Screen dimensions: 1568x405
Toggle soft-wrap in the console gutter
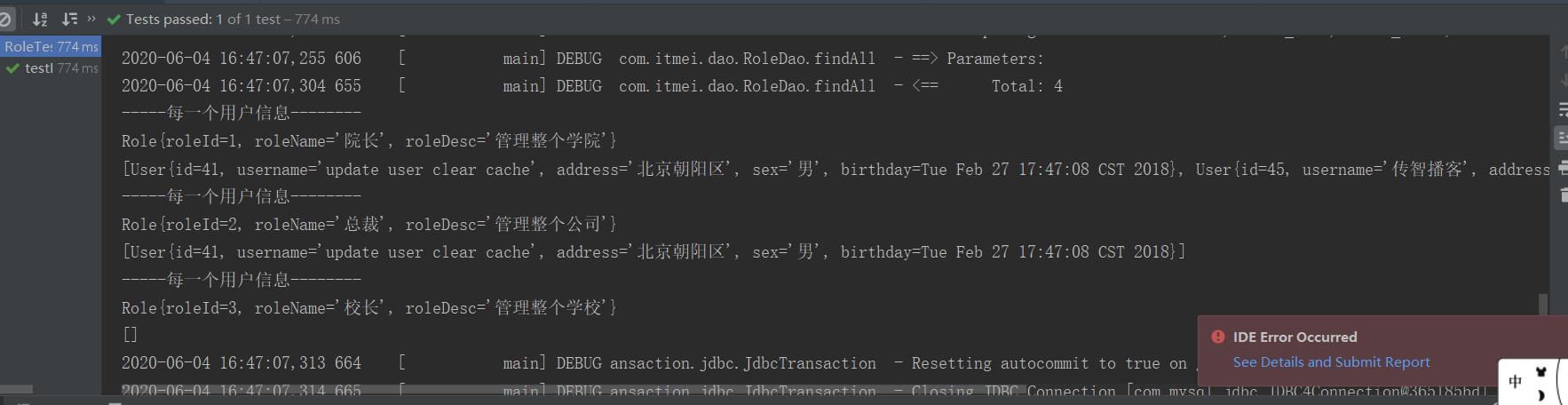pos(1563,109)
